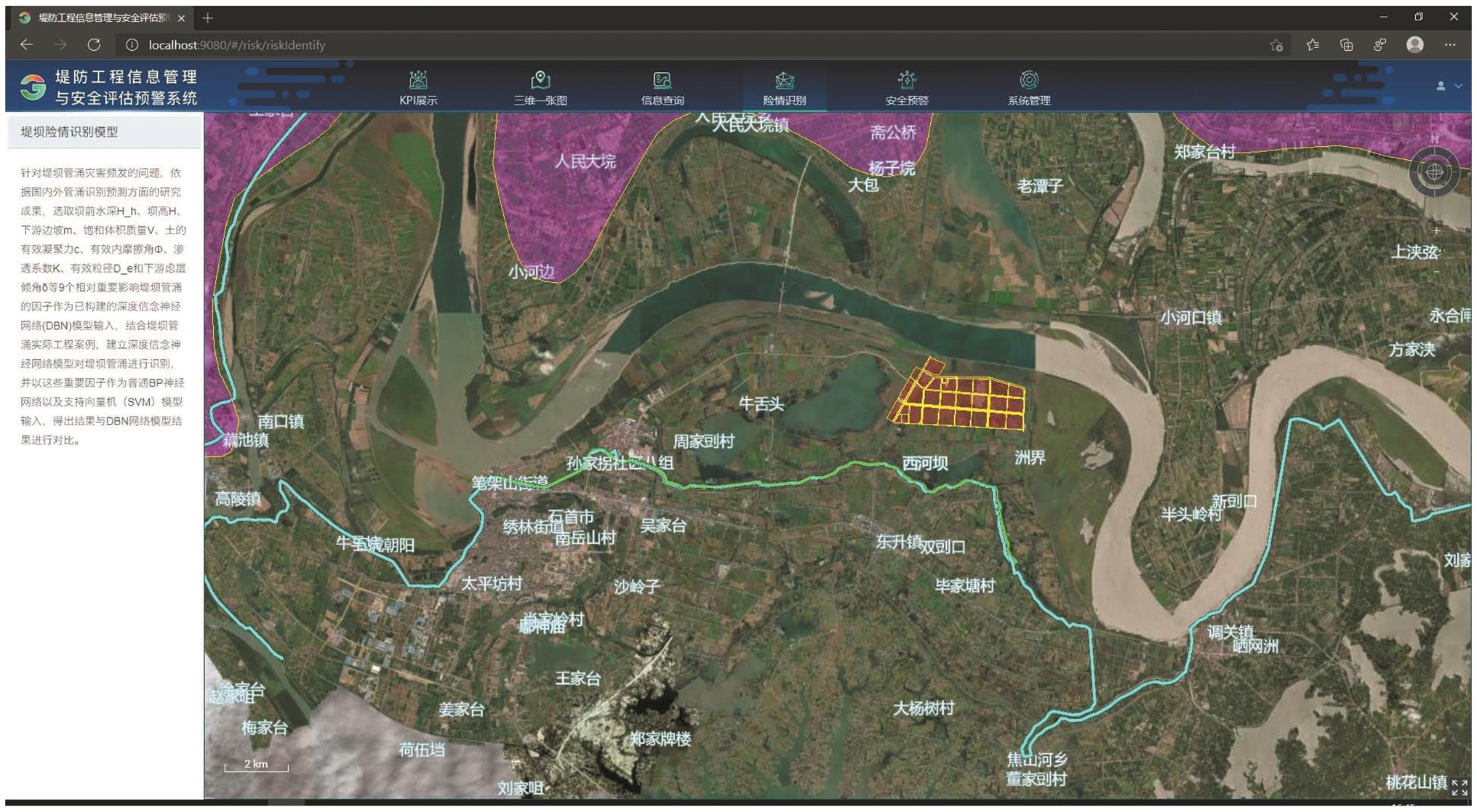Refresh the current page
The height and width of the screenshot is (812, 1477).
94,45
